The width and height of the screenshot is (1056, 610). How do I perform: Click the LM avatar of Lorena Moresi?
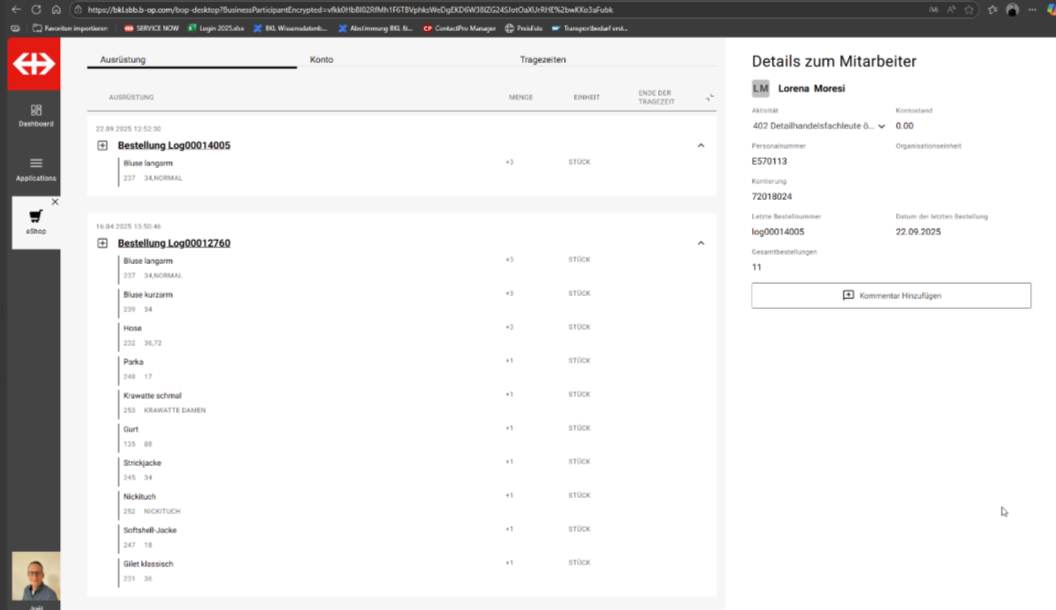click(761, 88)
